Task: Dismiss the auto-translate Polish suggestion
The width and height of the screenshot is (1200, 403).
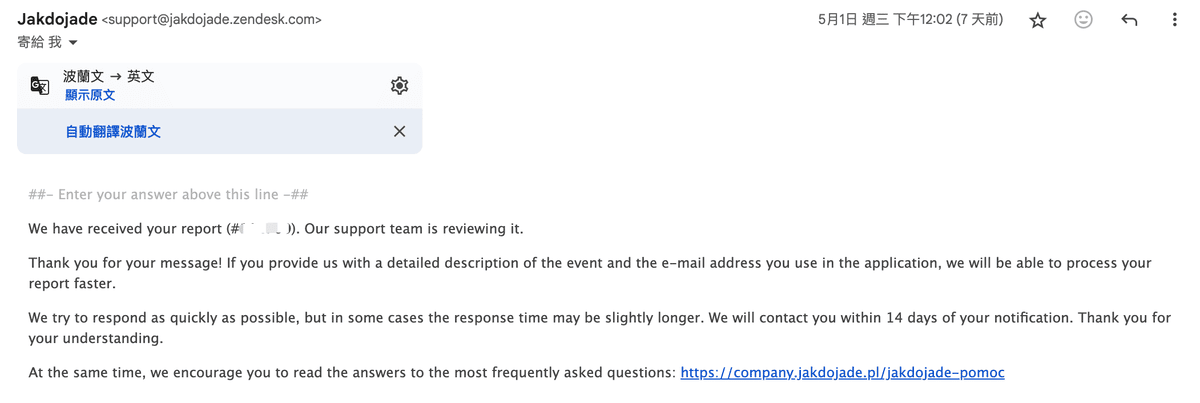Action: pyautogui.click(x=399, y=131)
